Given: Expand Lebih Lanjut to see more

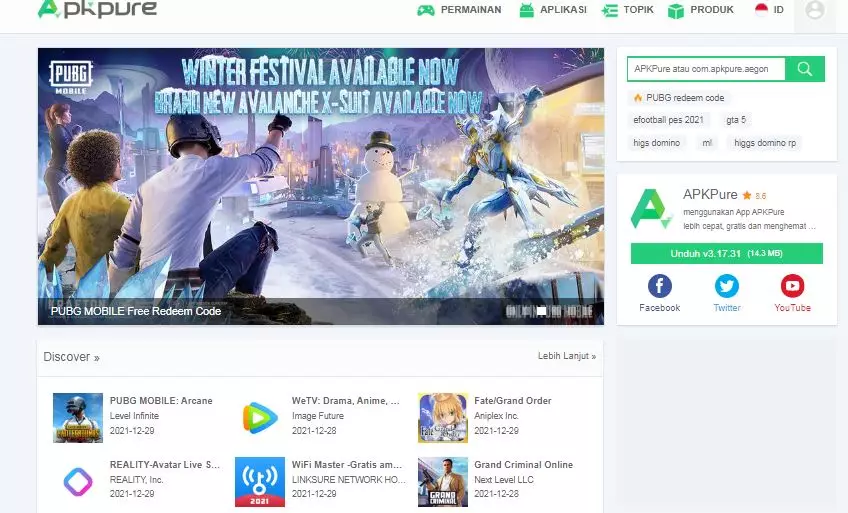Looking at the screenshot, I should click(566, 356).
